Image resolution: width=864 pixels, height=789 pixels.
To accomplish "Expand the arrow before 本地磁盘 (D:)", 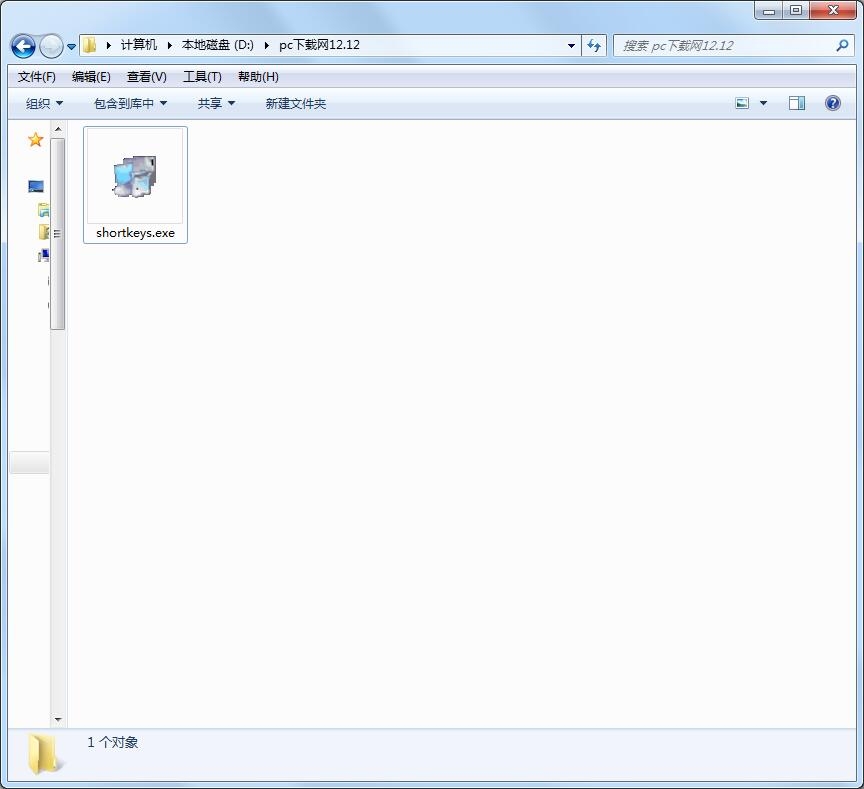I will click(x=170, y=45).
